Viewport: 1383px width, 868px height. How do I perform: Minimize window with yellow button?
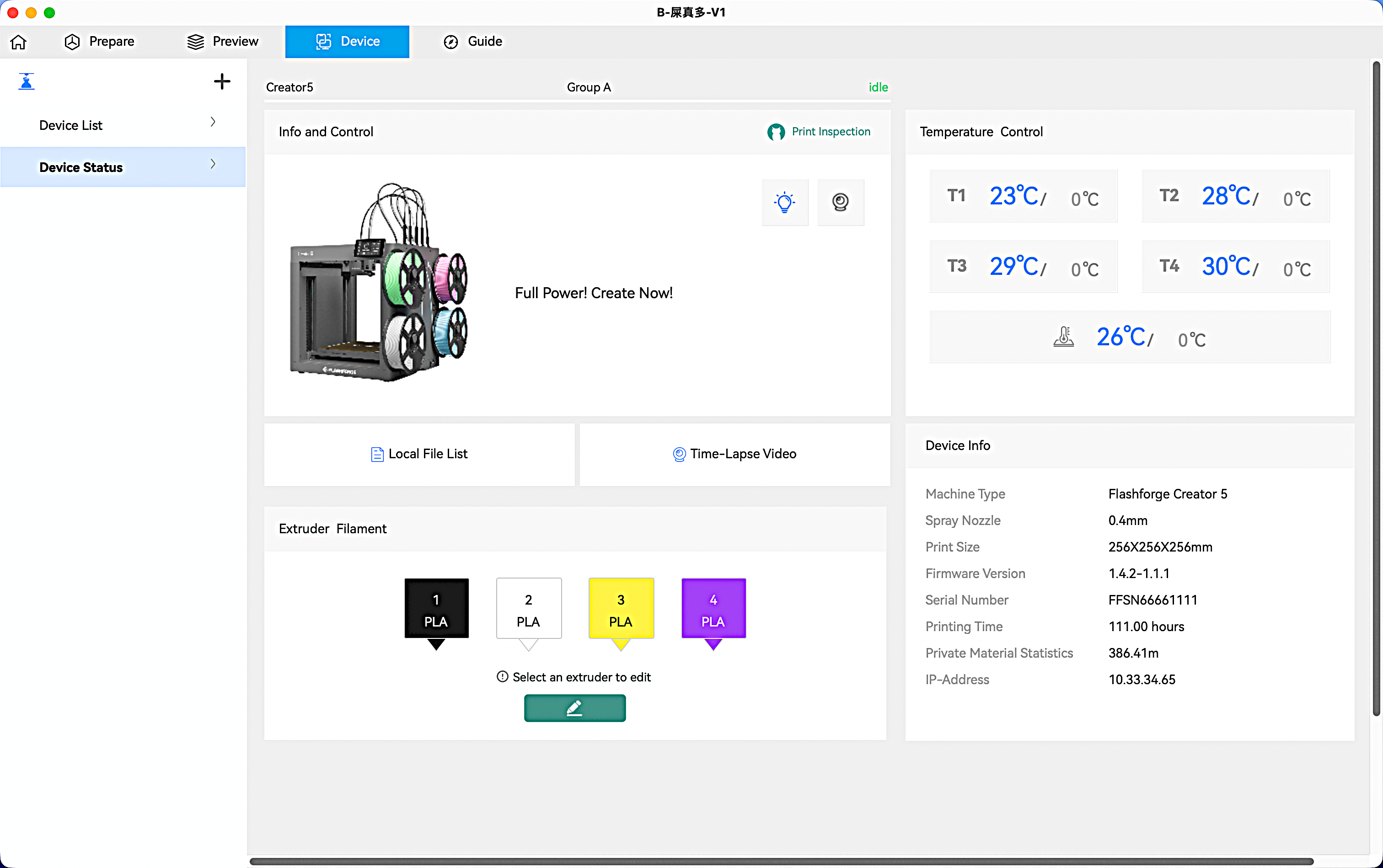pyautogui.click(x=31, y=13)
